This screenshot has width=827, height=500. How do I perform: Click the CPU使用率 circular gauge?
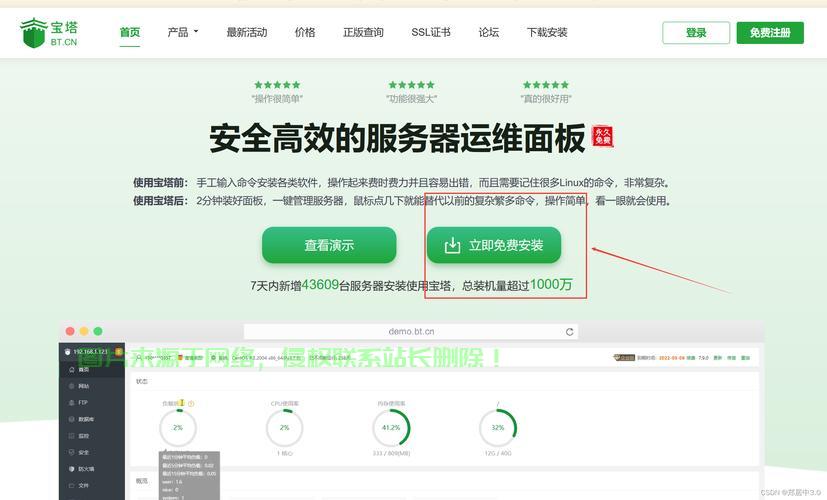pos(284,428)
